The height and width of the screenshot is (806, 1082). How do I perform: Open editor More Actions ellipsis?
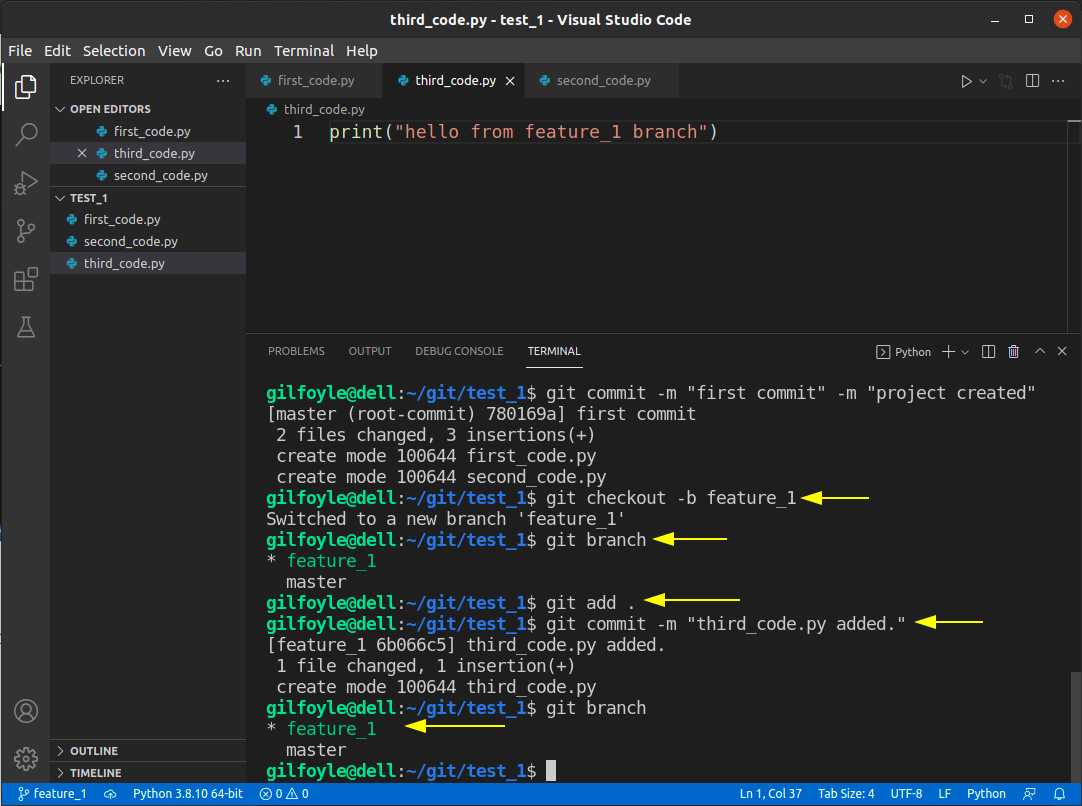(x=1058, y=81)
